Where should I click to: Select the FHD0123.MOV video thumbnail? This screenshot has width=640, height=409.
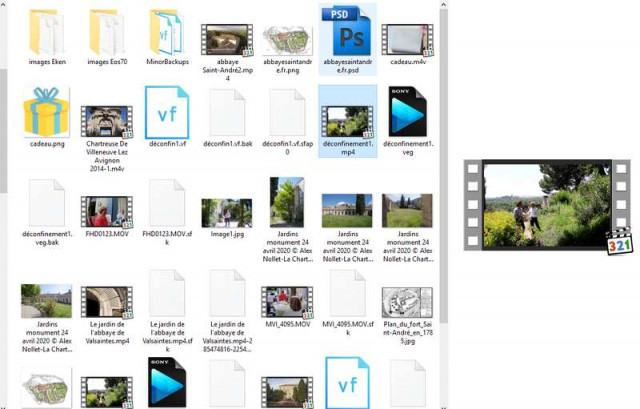pos(107,212)
